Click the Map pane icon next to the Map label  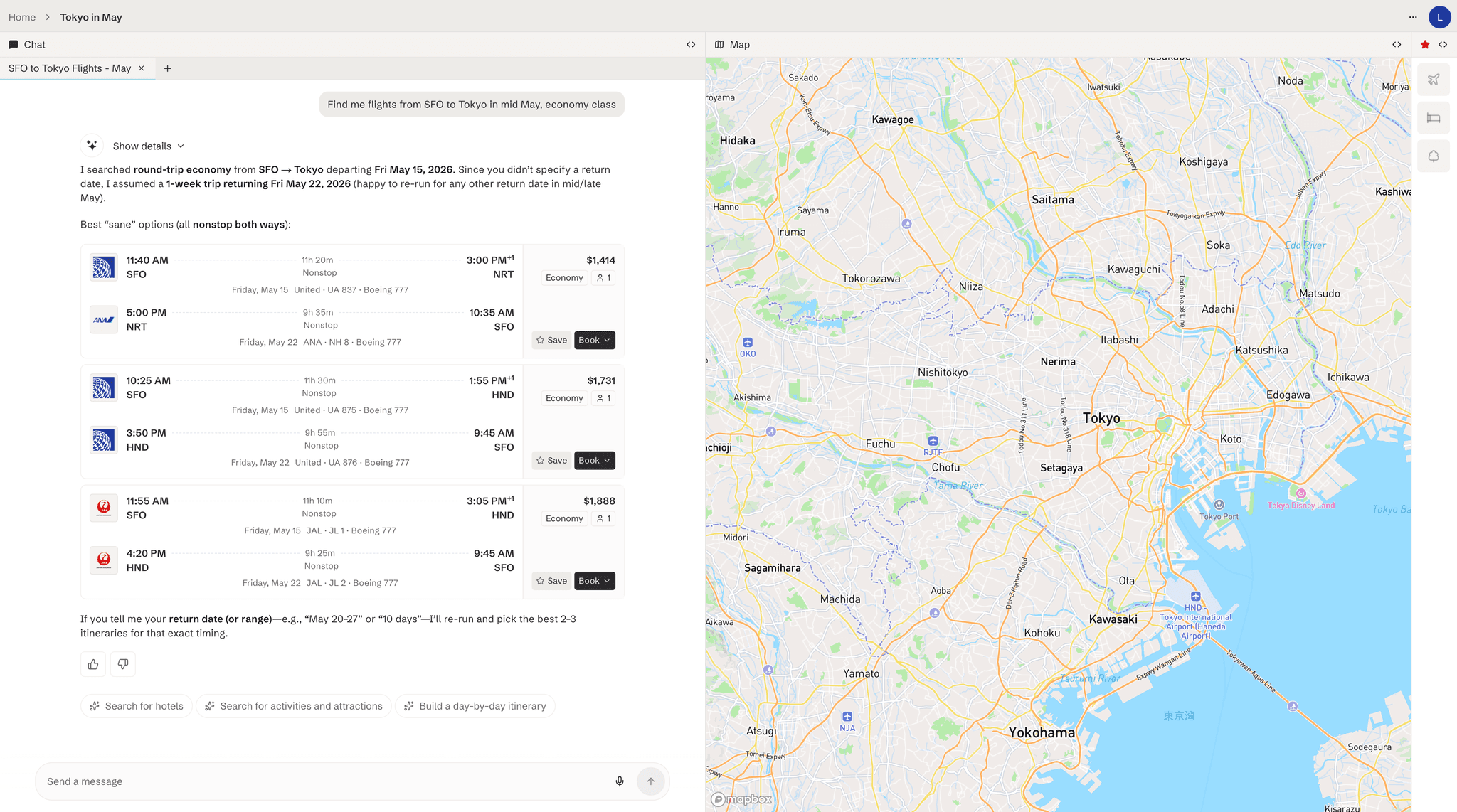tap(720, 44)
